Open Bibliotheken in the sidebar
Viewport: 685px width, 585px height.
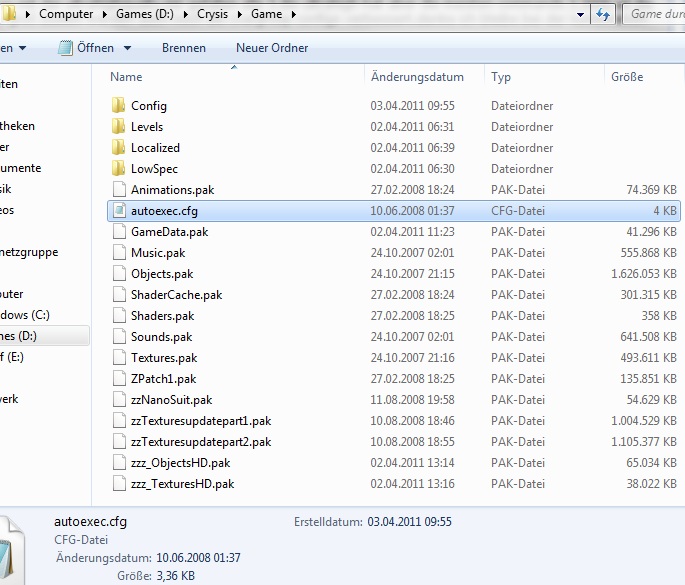coord(17,126)
